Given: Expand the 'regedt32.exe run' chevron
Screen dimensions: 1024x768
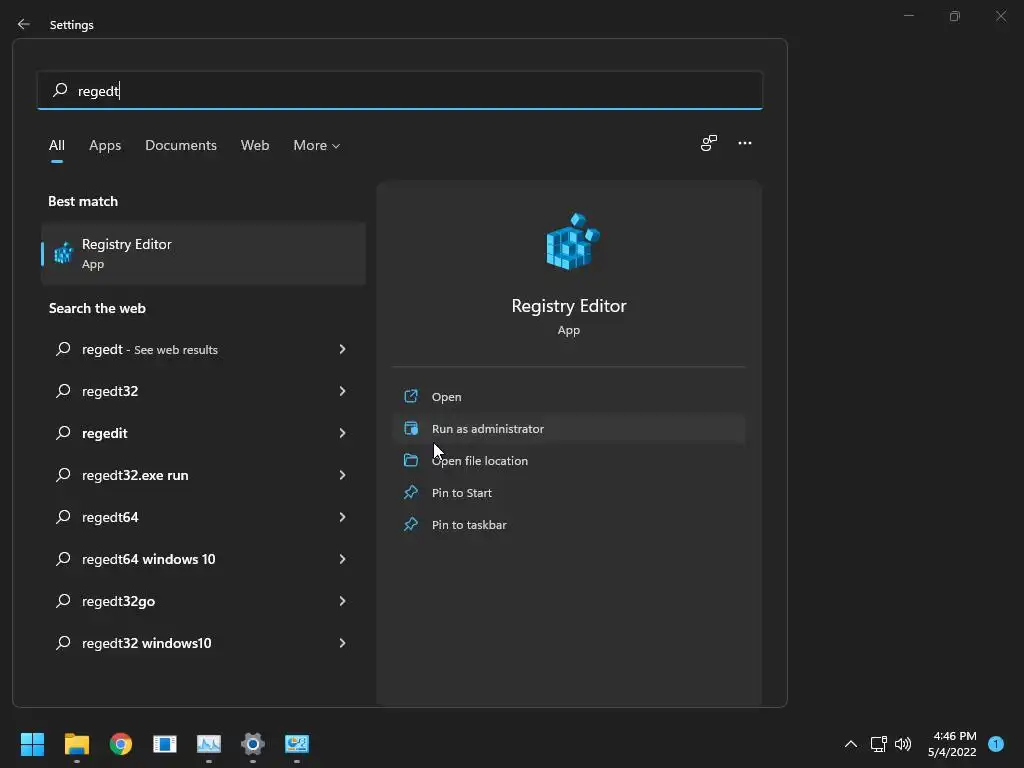Looking at the screenshot, I should 342,475.
